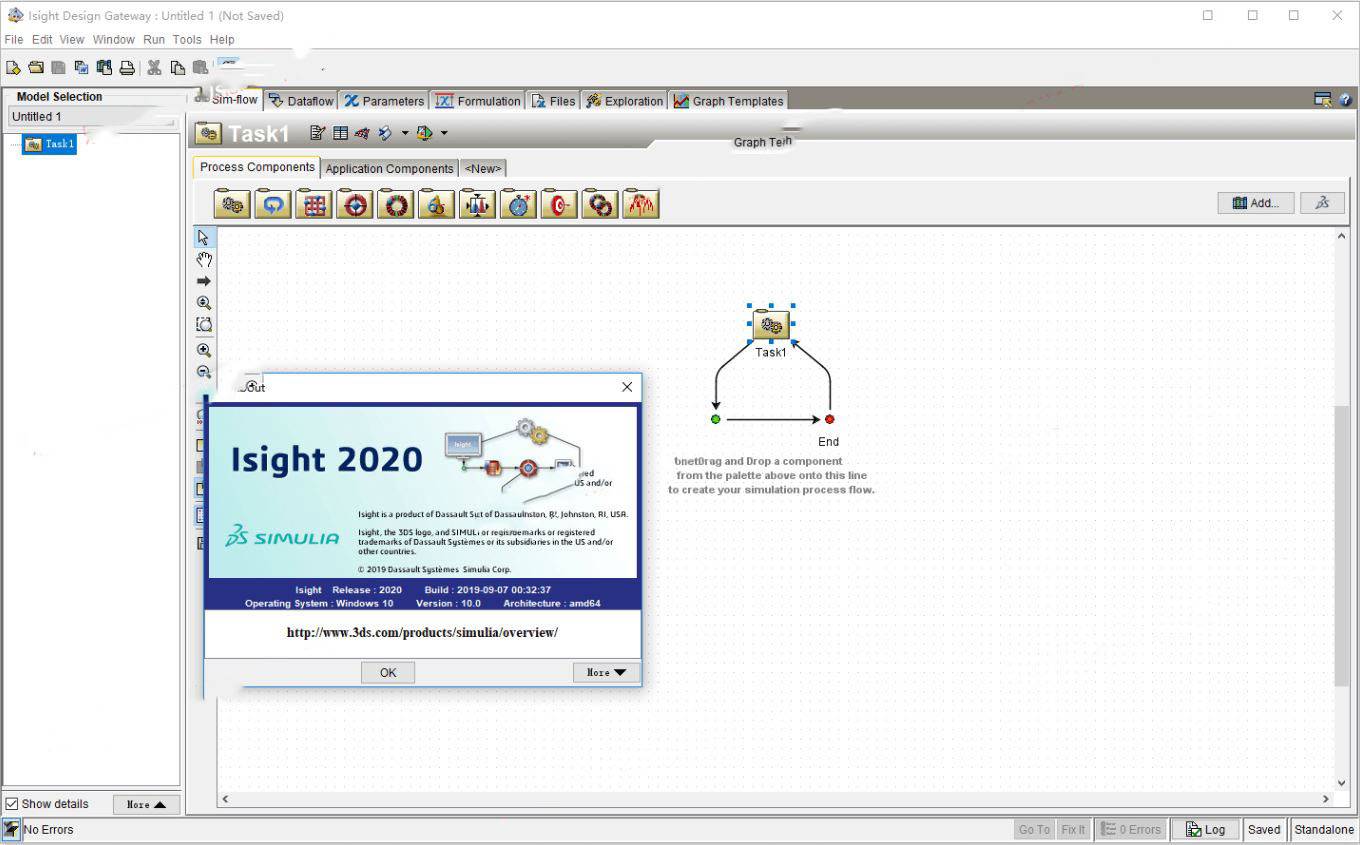Expand More options under Model Selection
The width and height of the screenshot is (1360, 845).
[146, 804]
